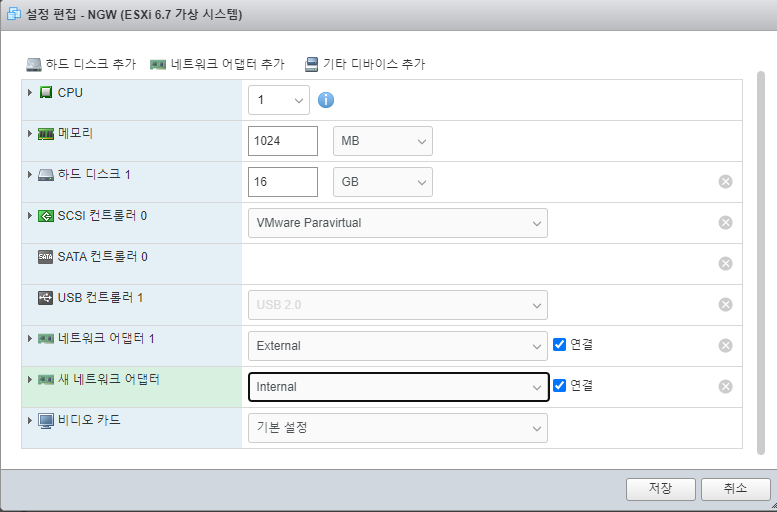Click the hard disk 1 drive icon
The image size is (777, 512).
point(46,175)
